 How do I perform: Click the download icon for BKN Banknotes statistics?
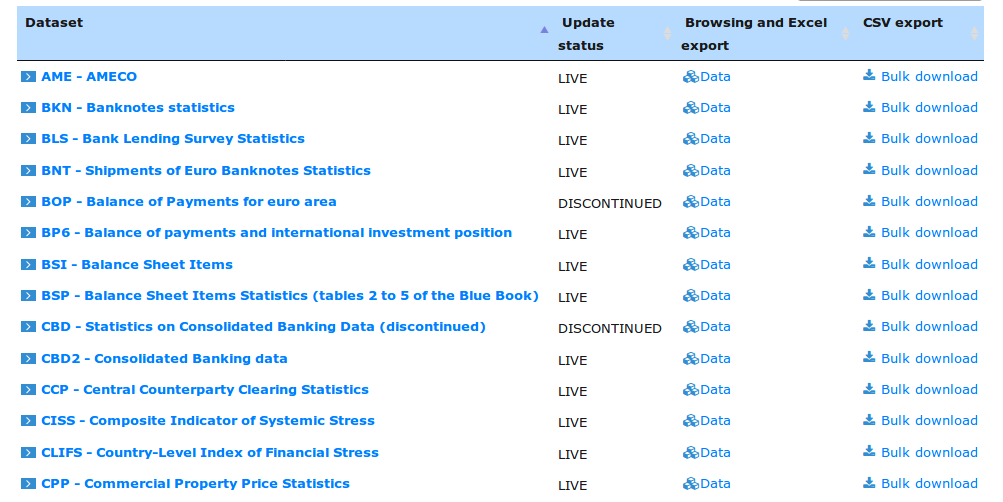coord(869,106)
